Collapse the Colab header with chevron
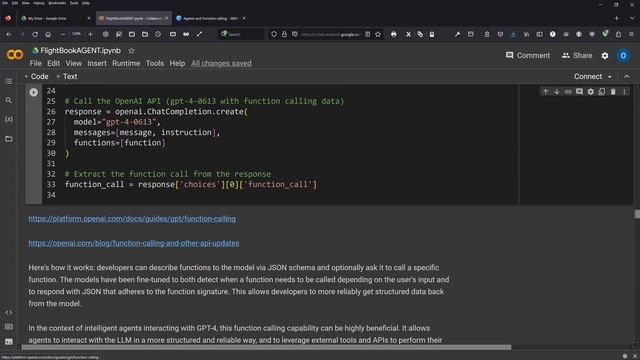Screen dimensions: 640x360 point(627,76)
